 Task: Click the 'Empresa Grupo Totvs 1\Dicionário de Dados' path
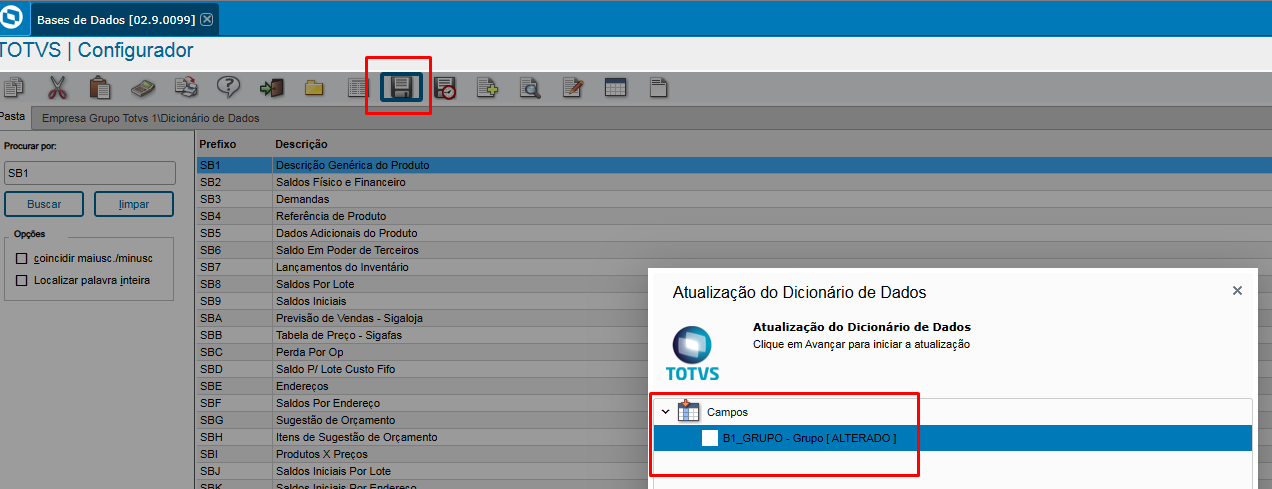click(x=151, y=118)
